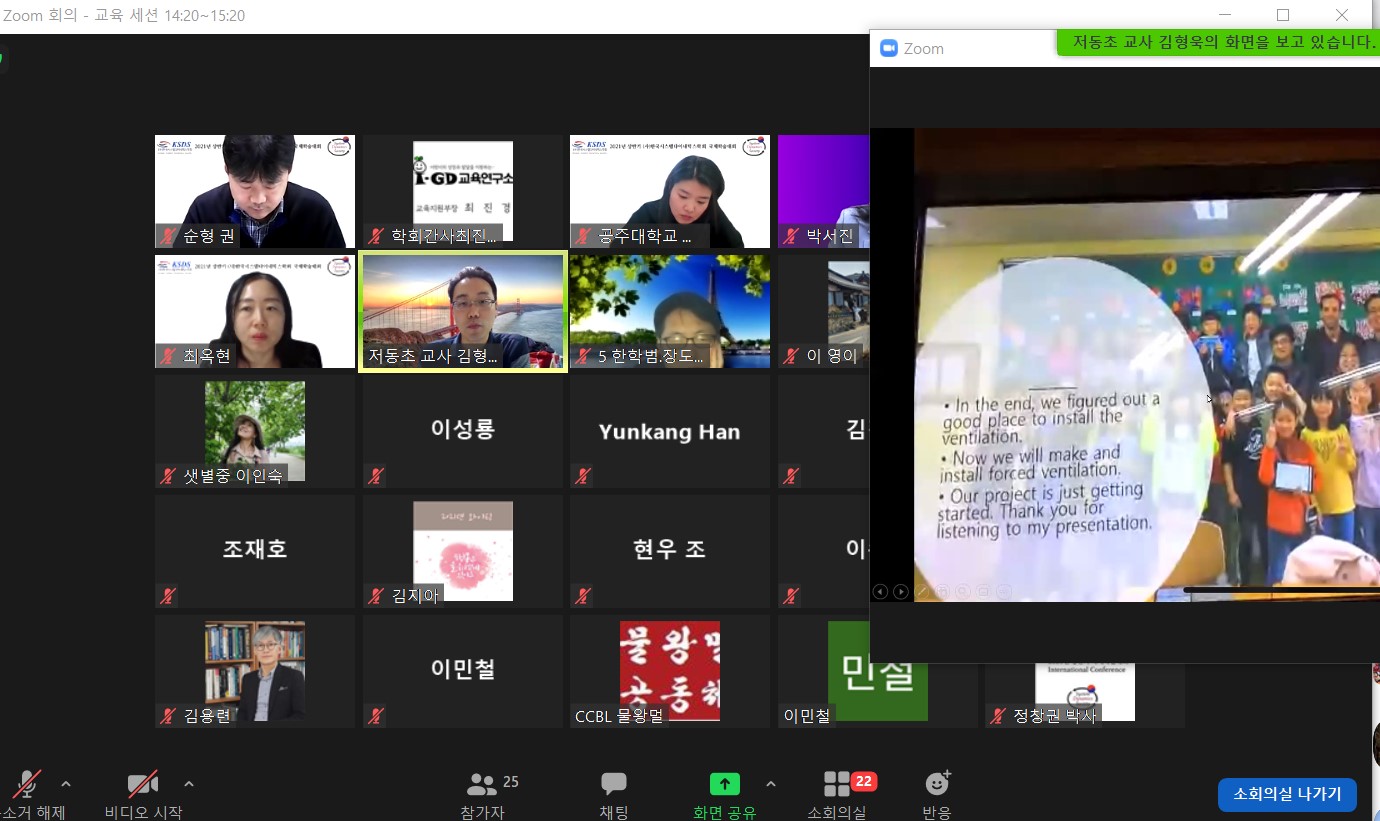
Task: Click the green screen-viewing notification banner
Action: tap(1217, 42)
